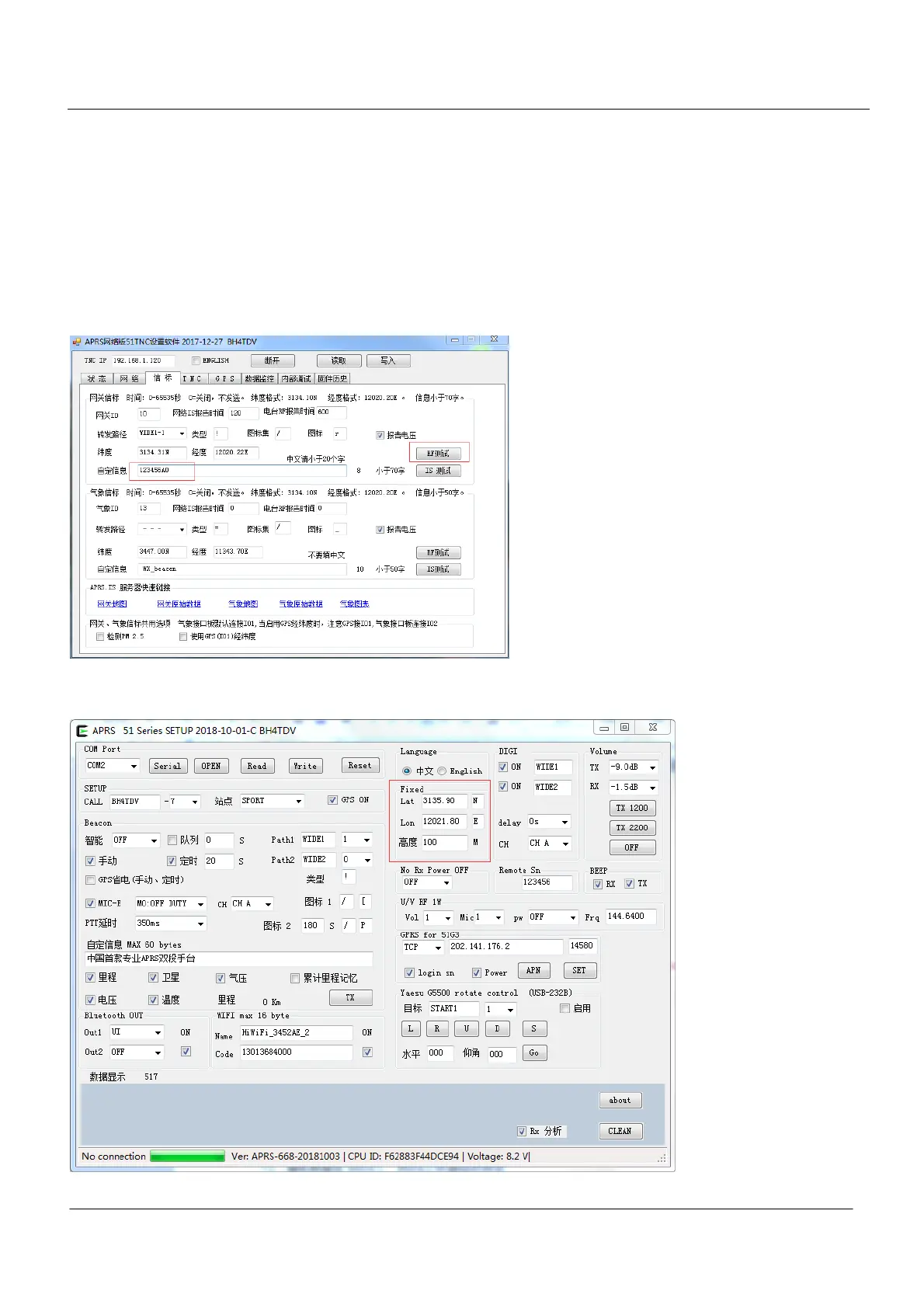Enable the 队列 checkbox
The width and height of the screenshot is (924, 1308).
click(172, 840)
